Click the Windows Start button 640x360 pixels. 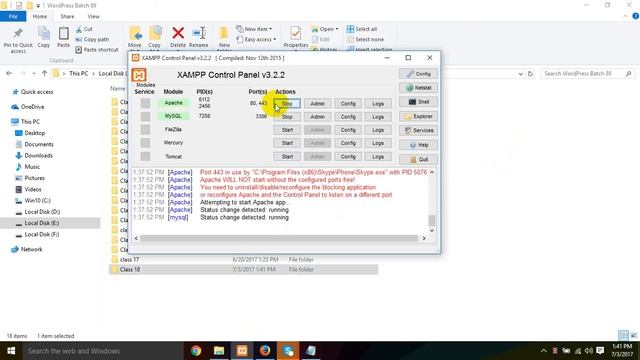11,351
